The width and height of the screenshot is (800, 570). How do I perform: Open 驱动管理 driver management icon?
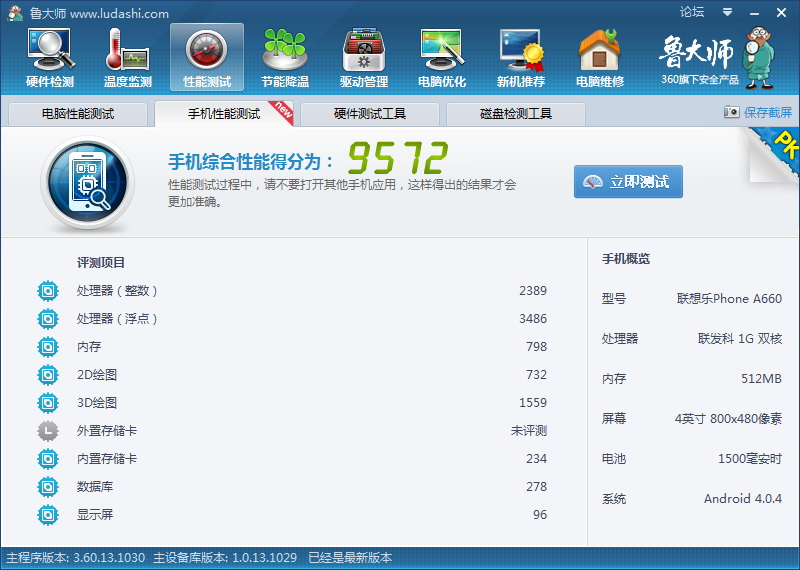point(364,58)
